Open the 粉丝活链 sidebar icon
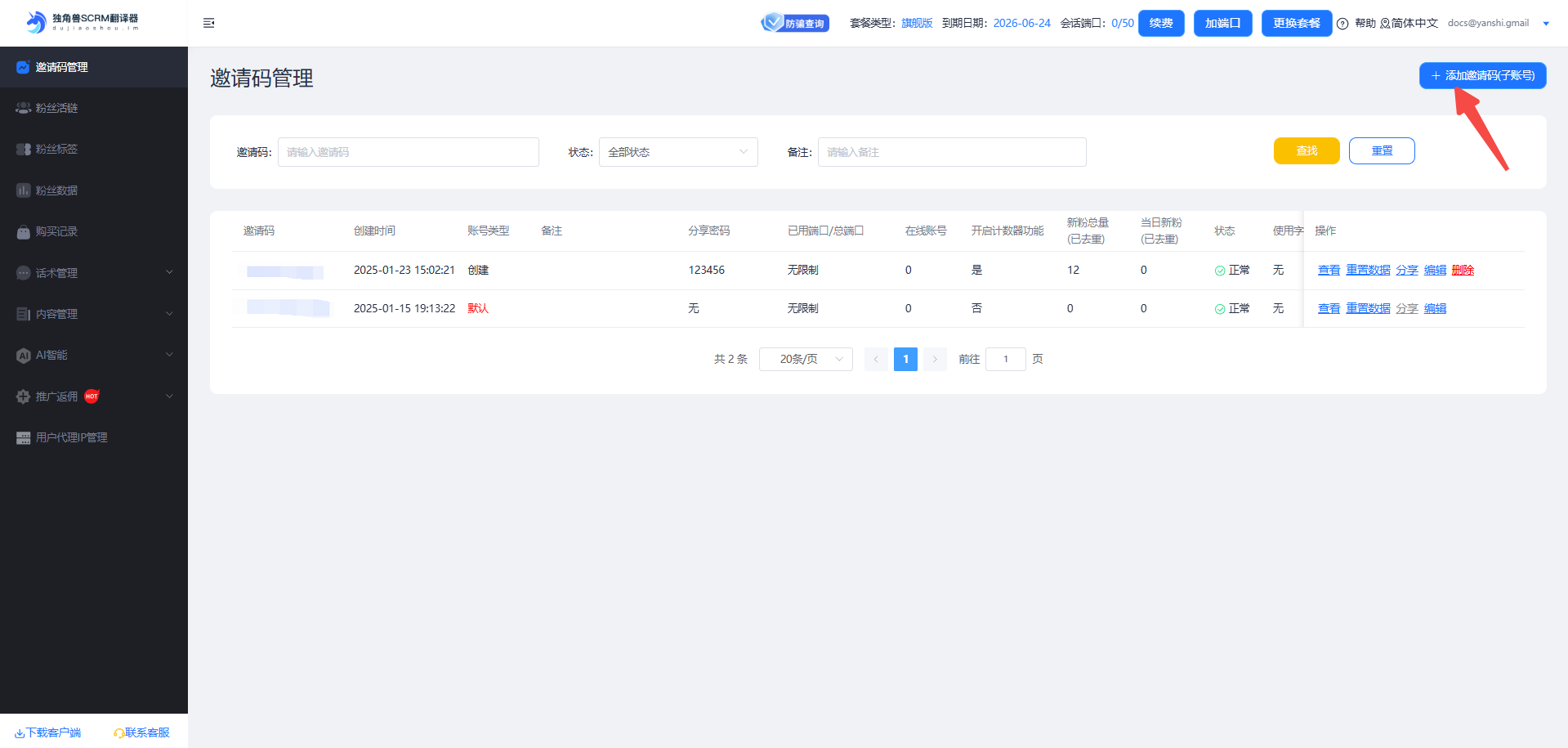Screen dimensions: 1568x748 24,108
